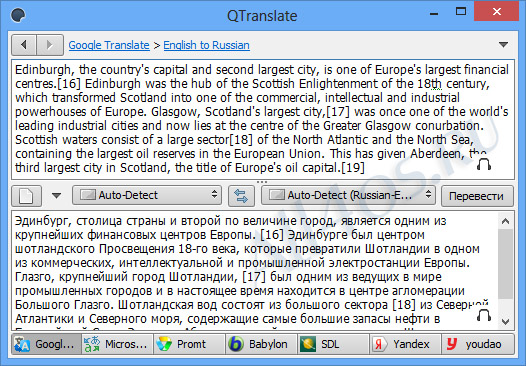Select the SDL translation service tab

click(x=333, y=344)
